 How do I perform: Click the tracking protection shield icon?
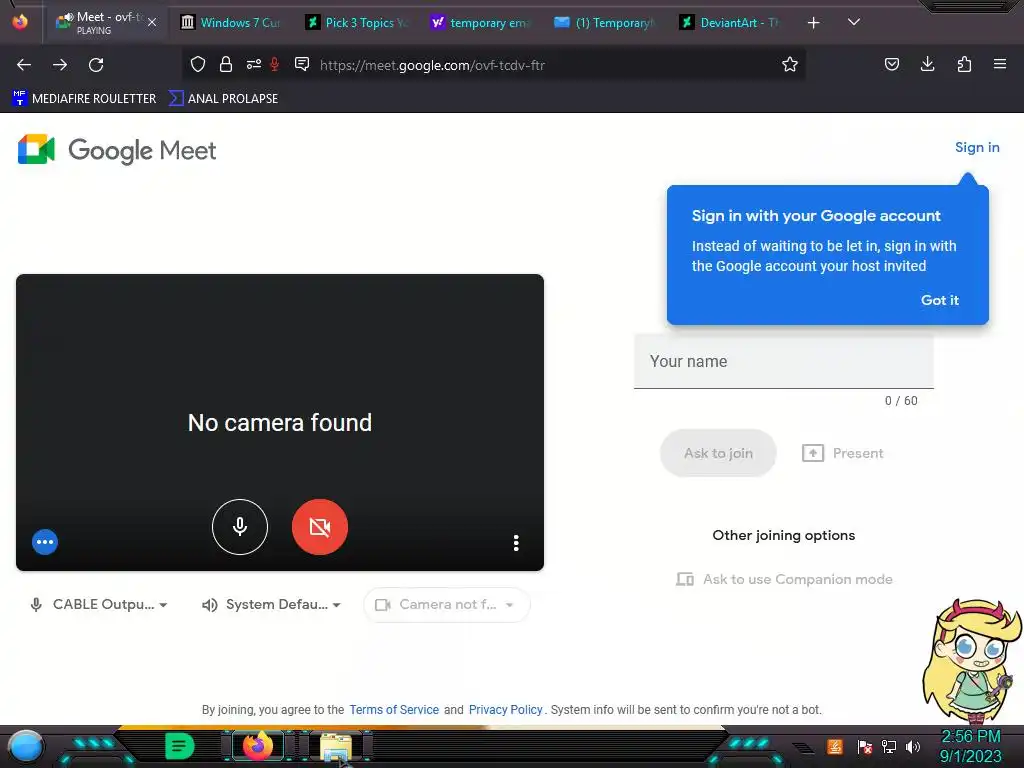click(x=198, y=64)
